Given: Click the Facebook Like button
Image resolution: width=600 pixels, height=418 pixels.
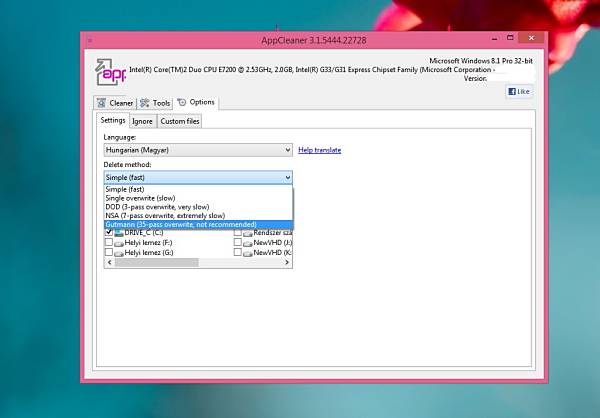Looking at the screenshot, I should pyautogui.click(x=519, y=91).
